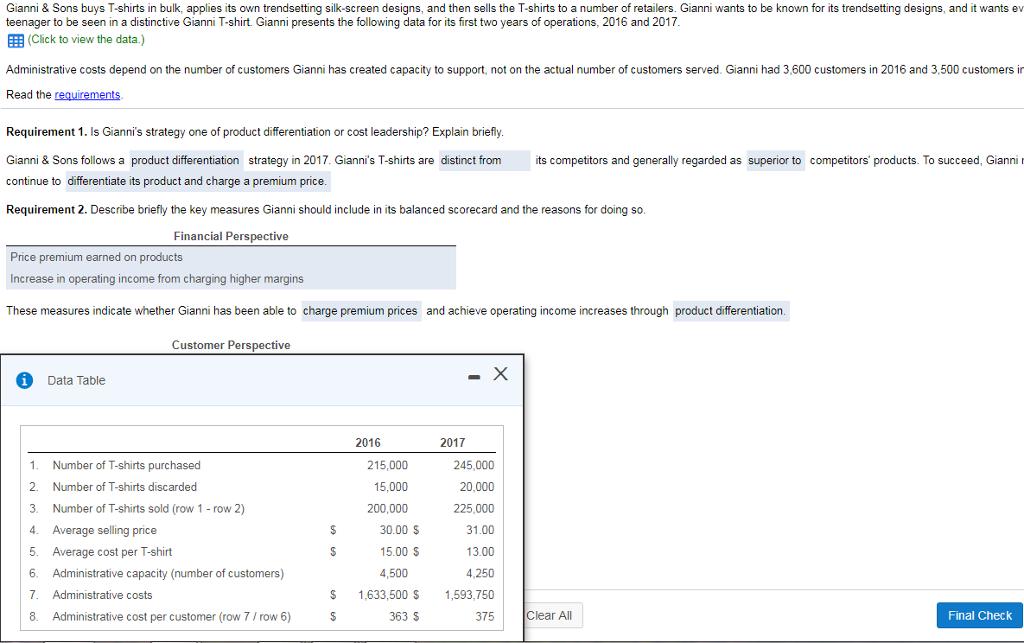Click the 20,000 cell
Screen dimensions: 1024x643
[x=477, y=487]
